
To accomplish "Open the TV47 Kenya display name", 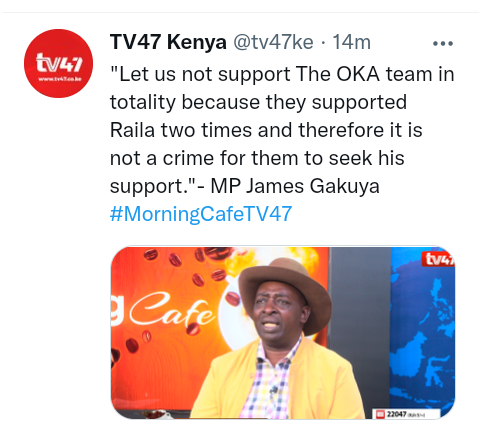I will tap(168, 43).
